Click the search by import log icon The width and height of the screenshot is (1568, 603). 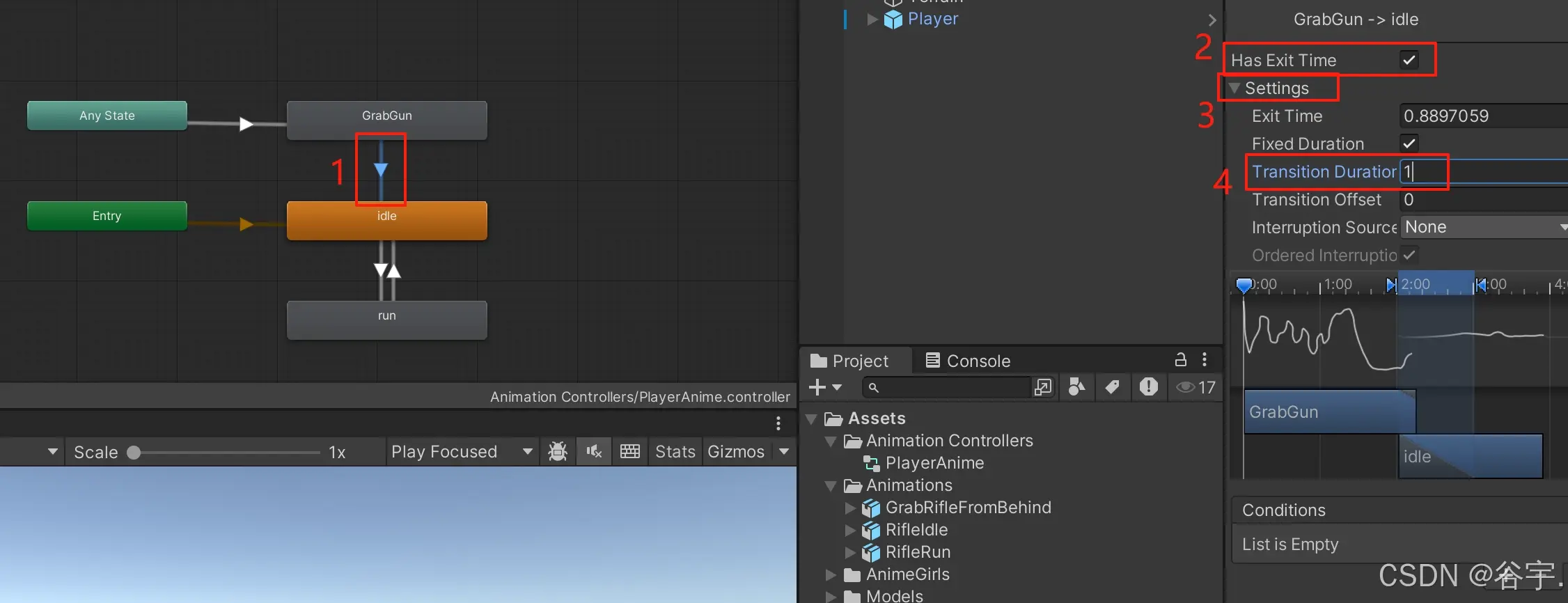pos(1149,386)
